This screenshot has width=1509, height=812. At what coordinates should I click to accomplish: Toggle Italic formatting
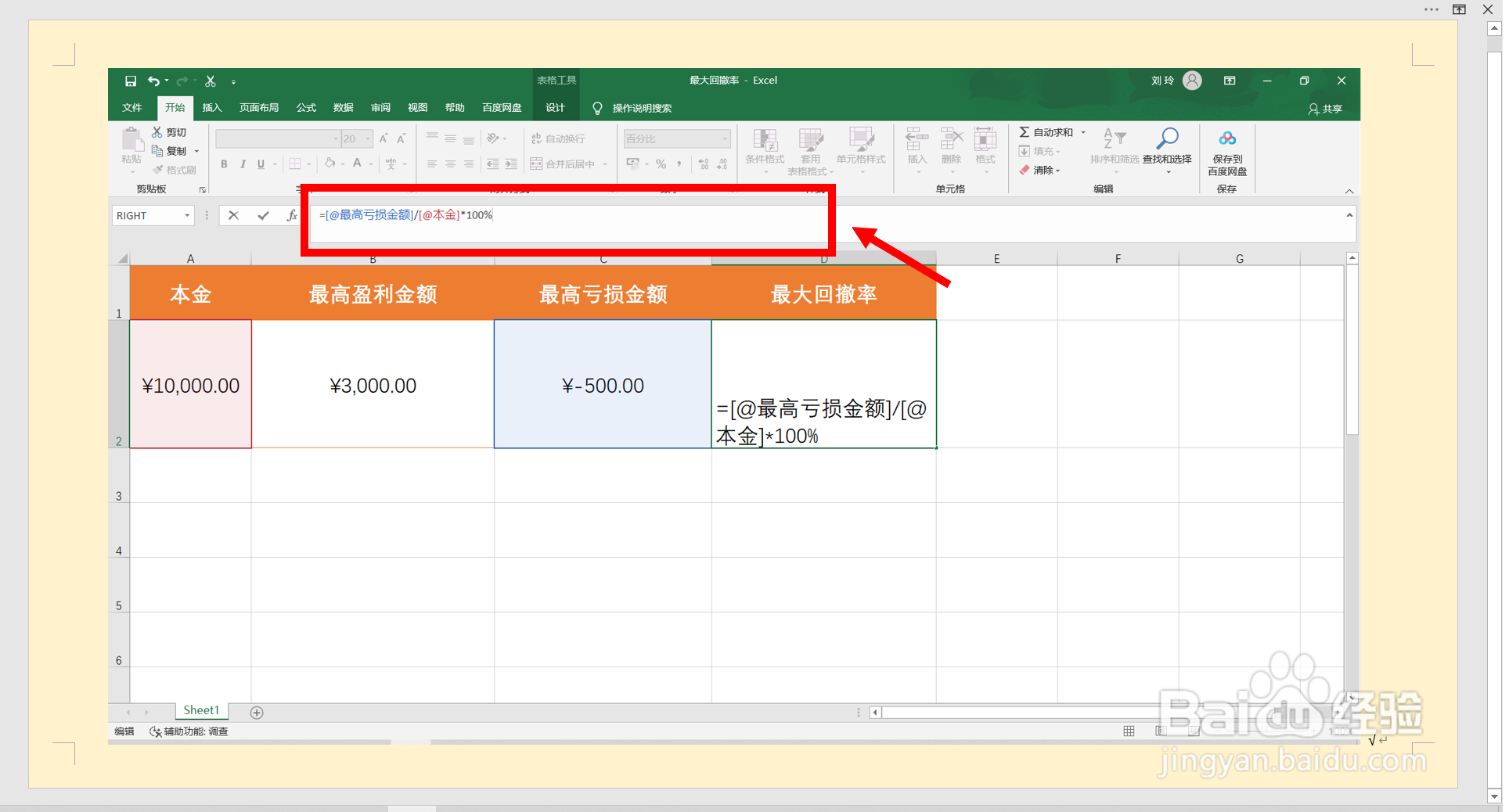coord(243,164)
